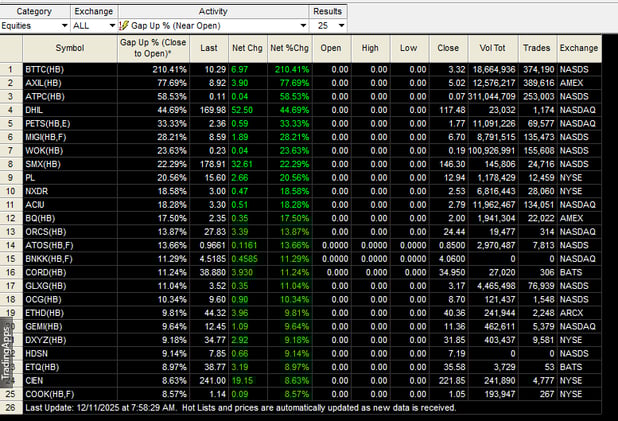Select the ACIU symbol
Image resolution: width=618 pixels, height=421 pixels.
tap(35, 205)
